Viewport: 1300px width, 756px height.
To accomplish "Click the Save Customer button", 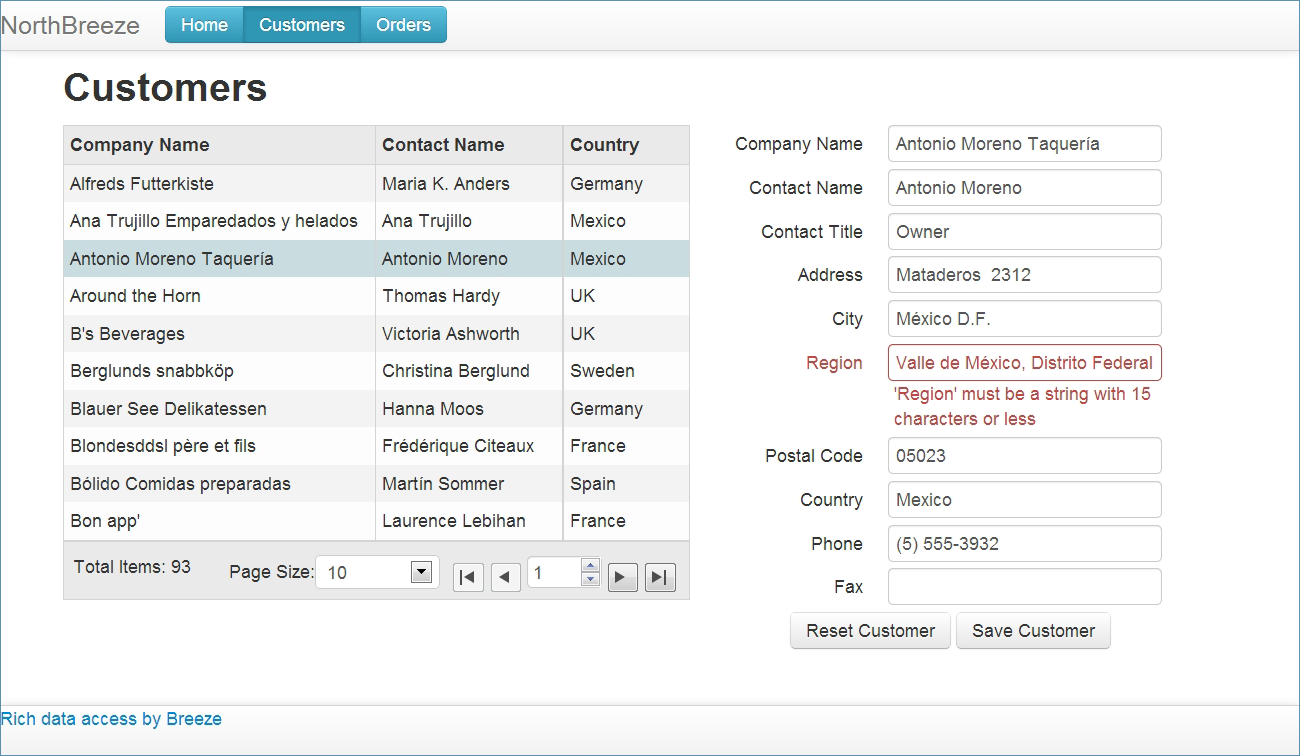I will 1033,631.
